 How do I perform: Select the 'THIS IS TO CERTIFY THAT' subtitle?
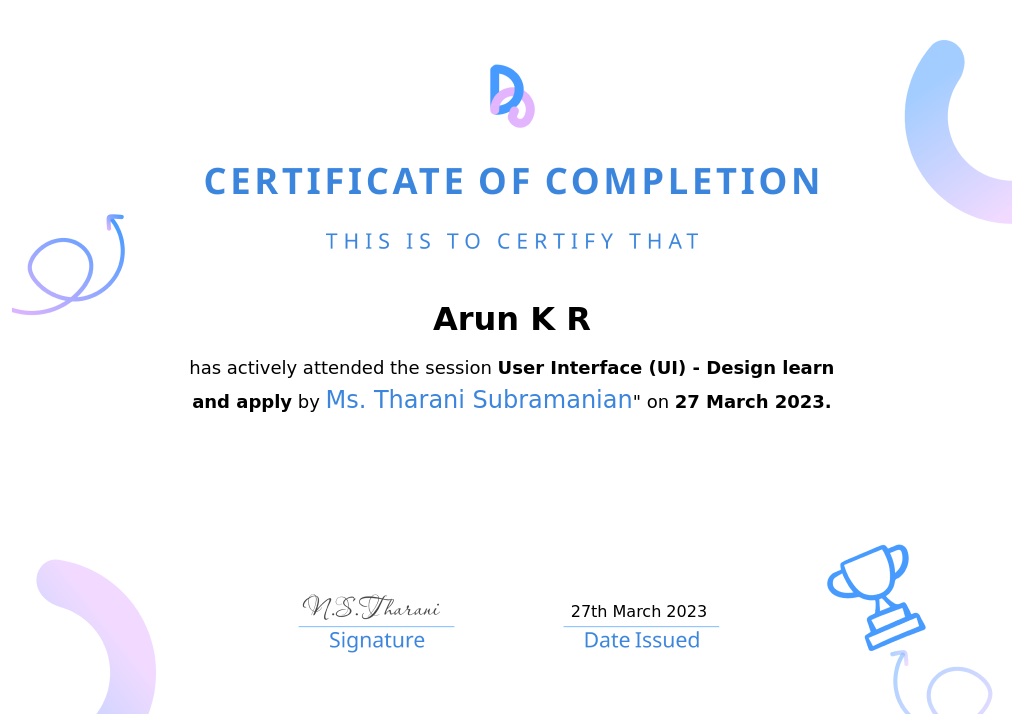[512, 242]
